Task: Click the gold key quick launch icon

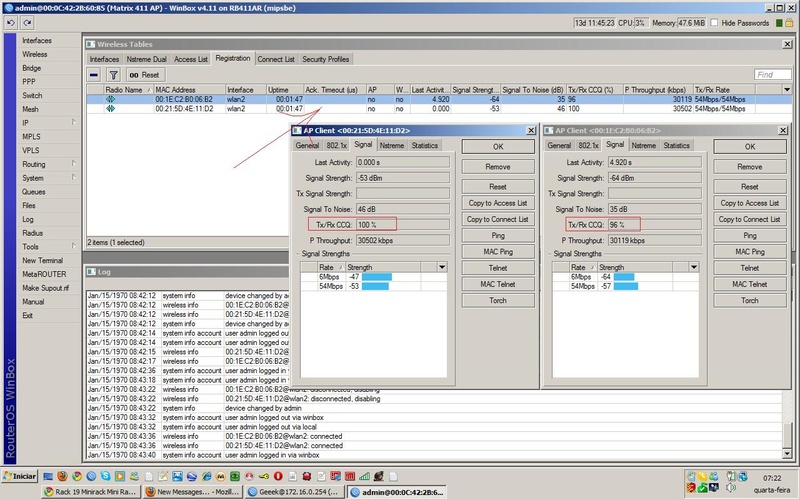Action: click(x=263, y=477)
